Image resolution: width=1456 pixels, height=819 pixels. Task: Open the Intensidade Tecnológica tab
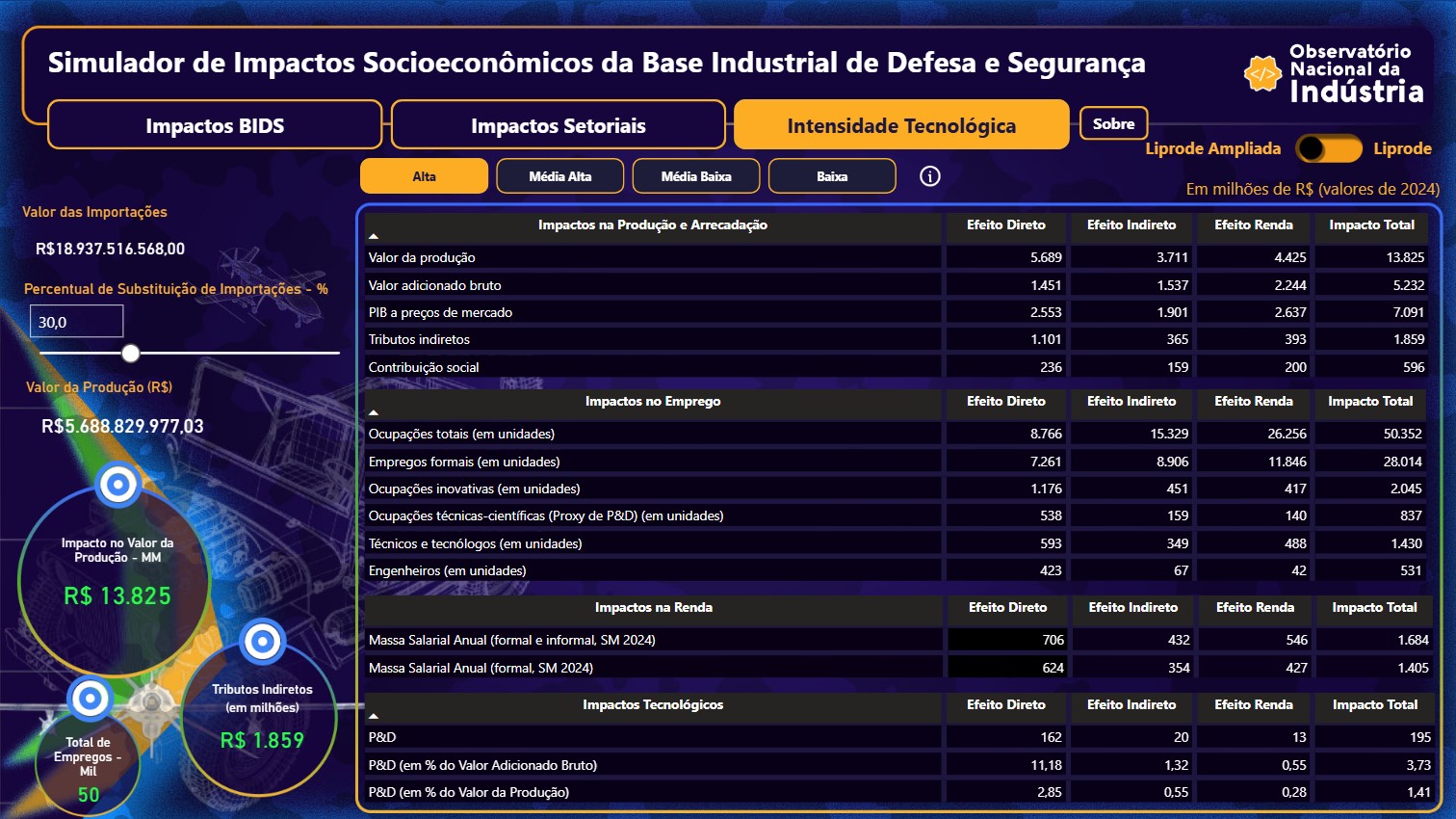coord(900,125)
